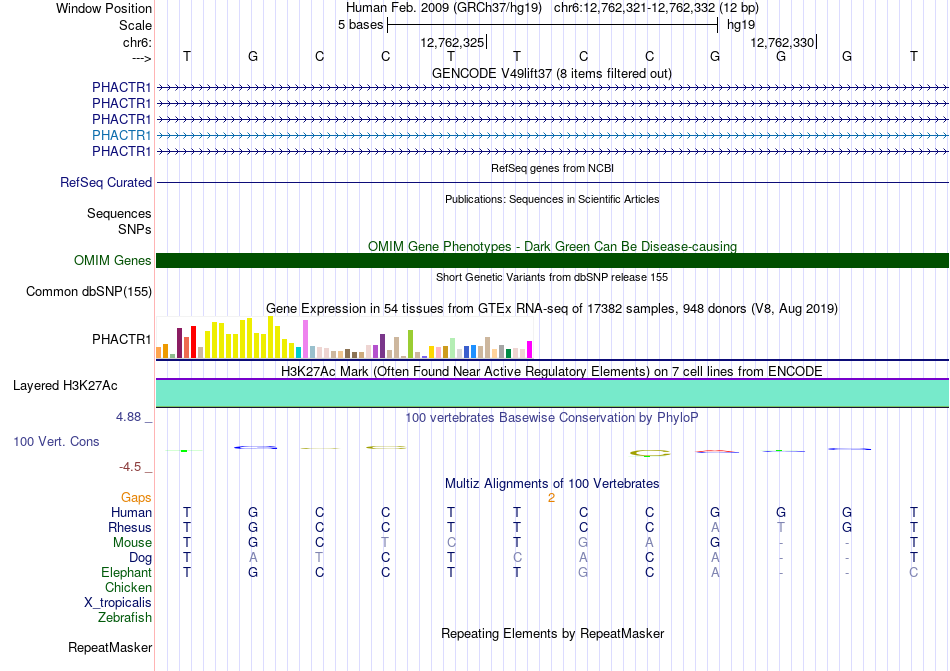
Task: Click the light blue PHACTR1 transcript label
Action: [121, 135]
